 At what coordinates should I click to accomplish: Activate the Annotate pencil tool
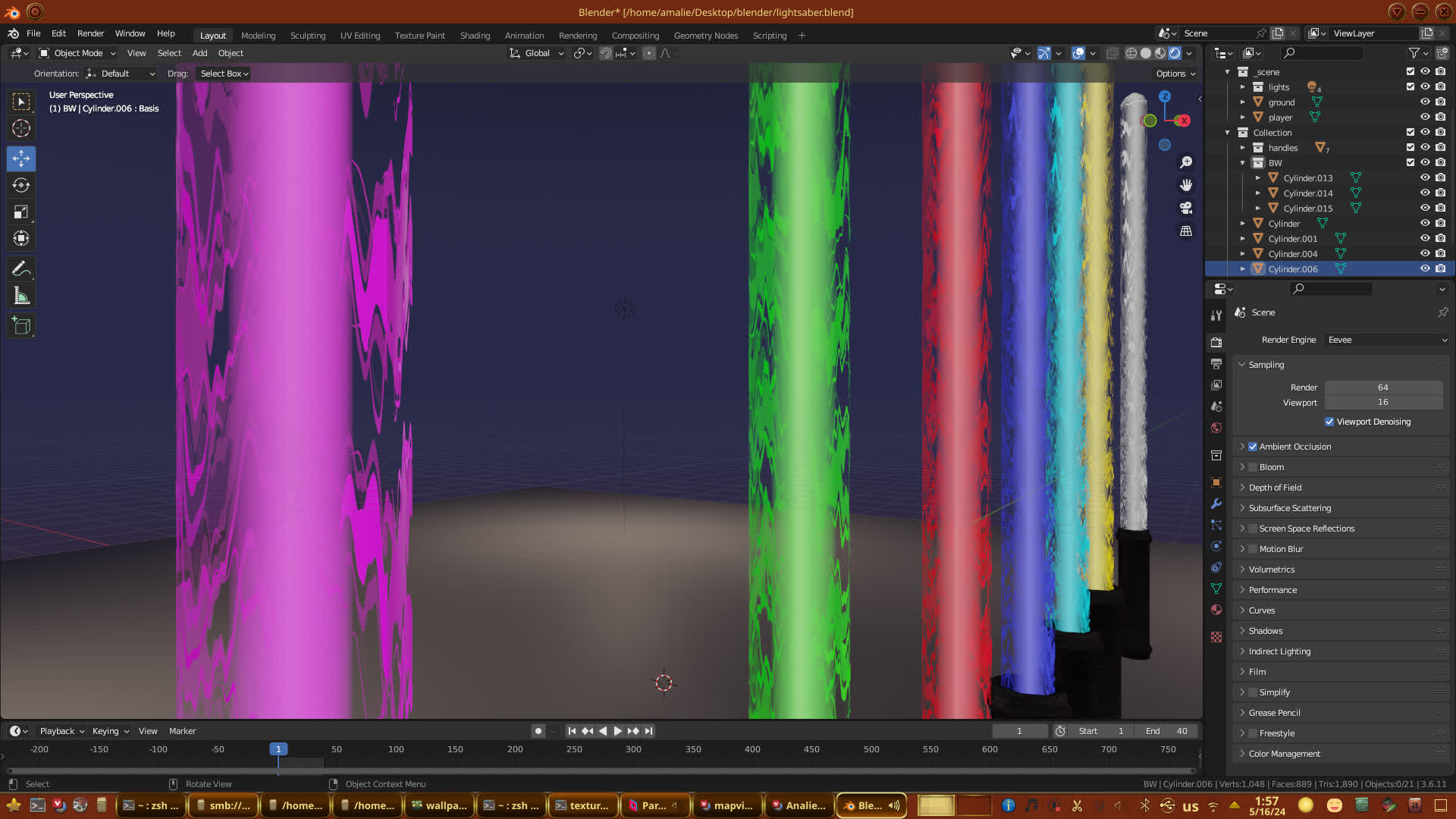click(x=21, y=268)
